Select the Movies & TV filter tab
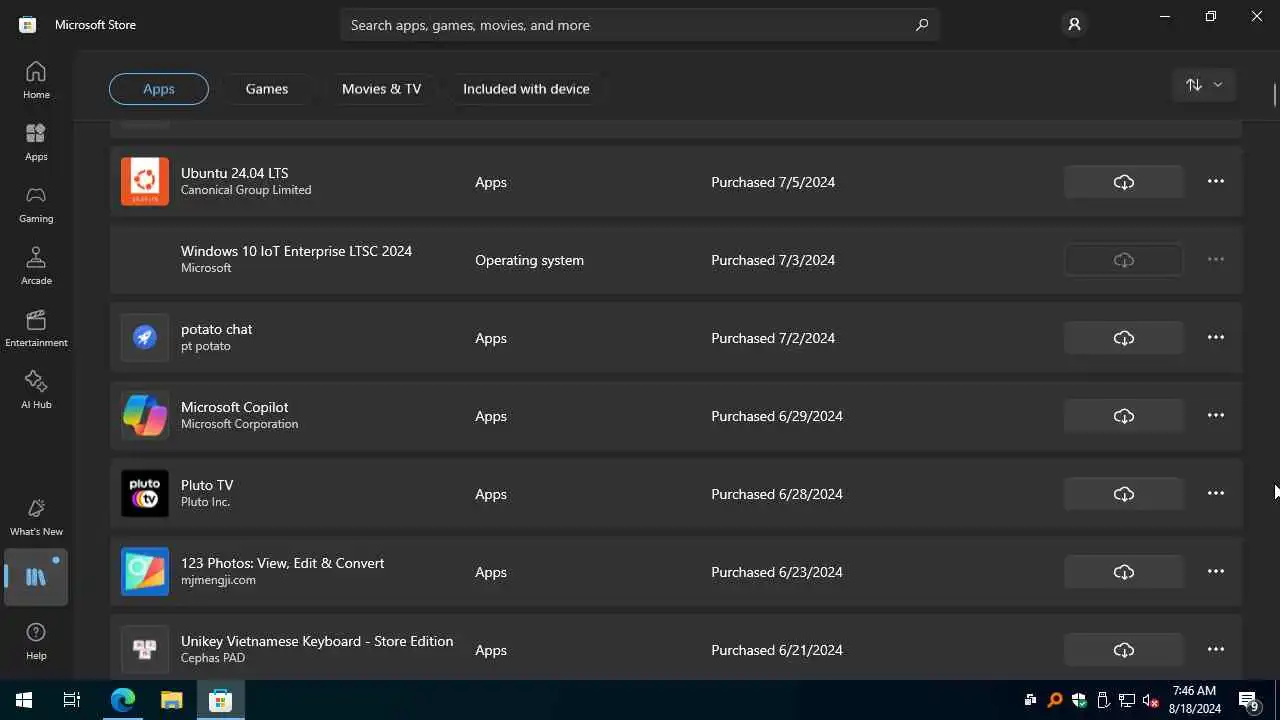Image resolution: width=1280 pixels, height=720 pixels. tap(381, 89)
